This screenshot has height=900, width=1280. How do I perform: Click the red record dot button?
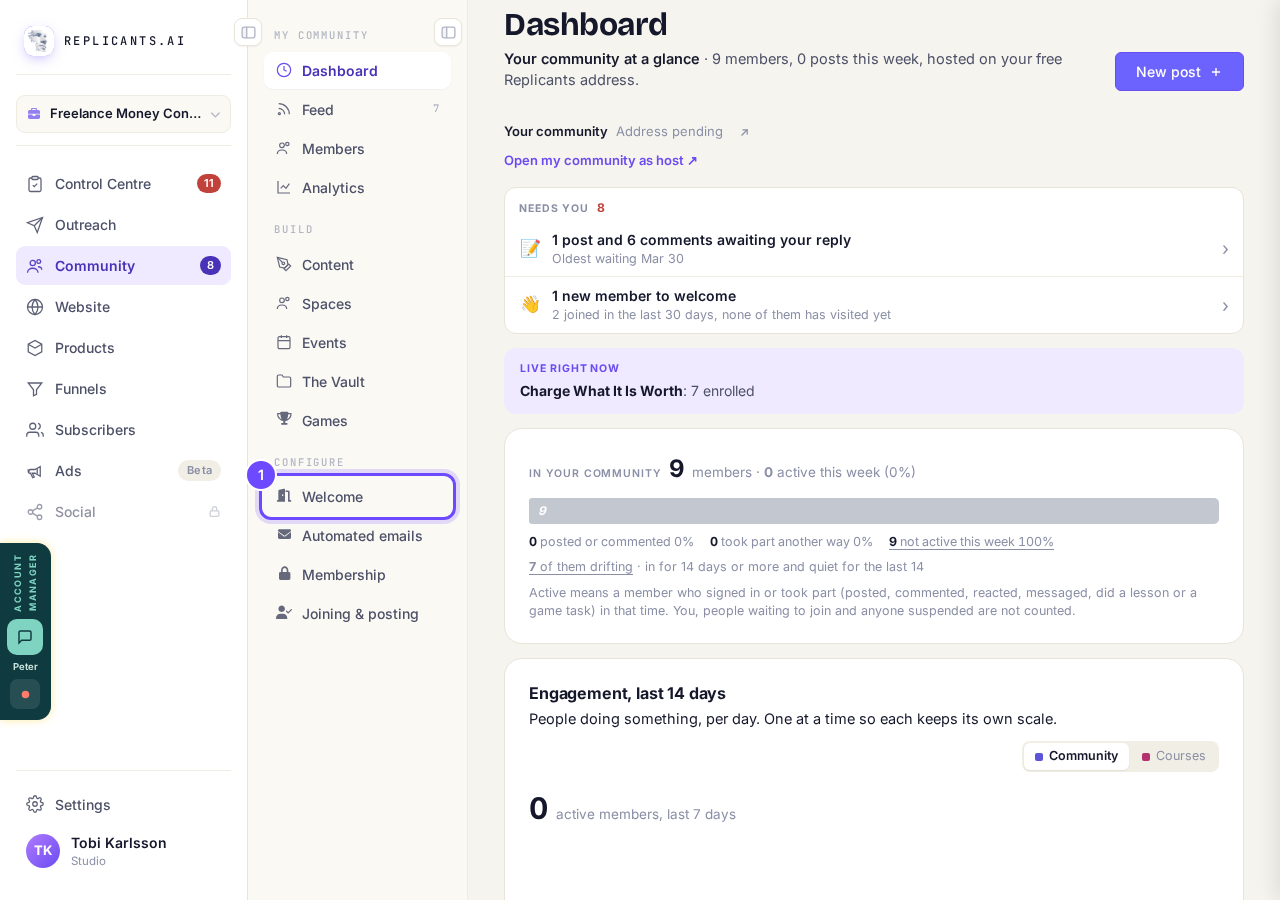click(25, 694)
